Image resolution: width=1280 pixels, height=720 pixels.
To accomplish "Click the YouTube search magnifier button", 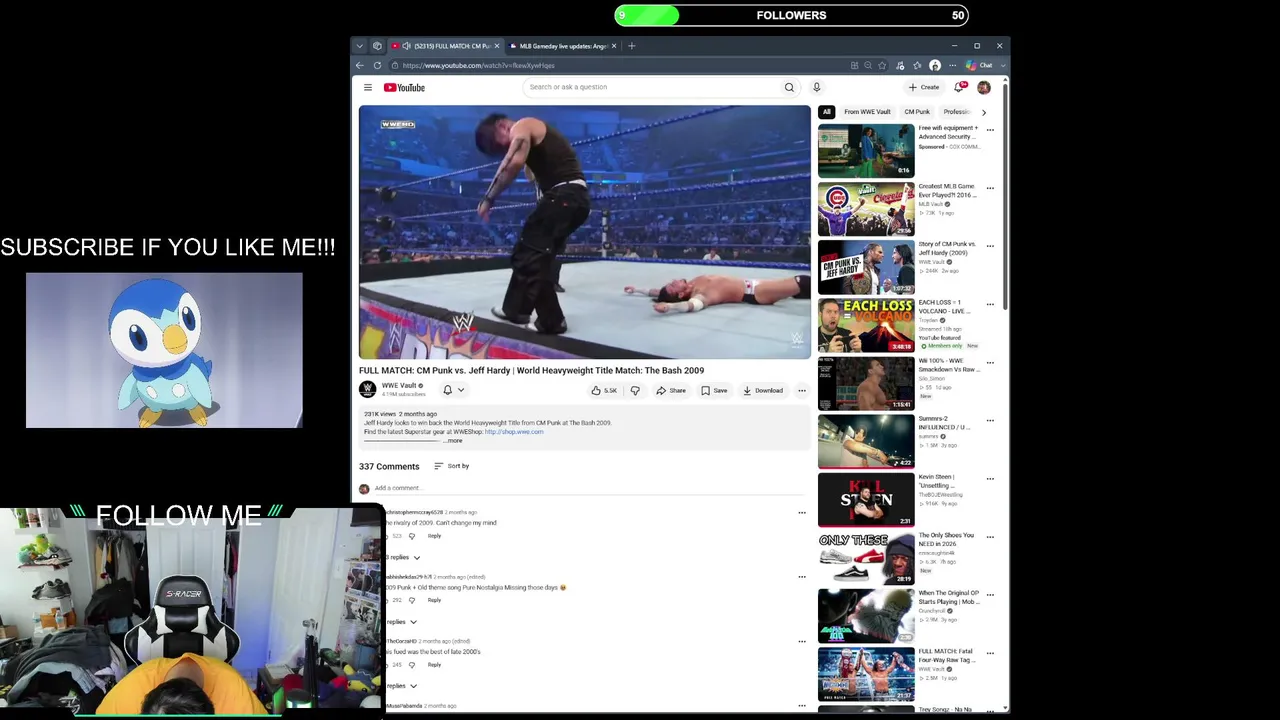I will point(789,87).
